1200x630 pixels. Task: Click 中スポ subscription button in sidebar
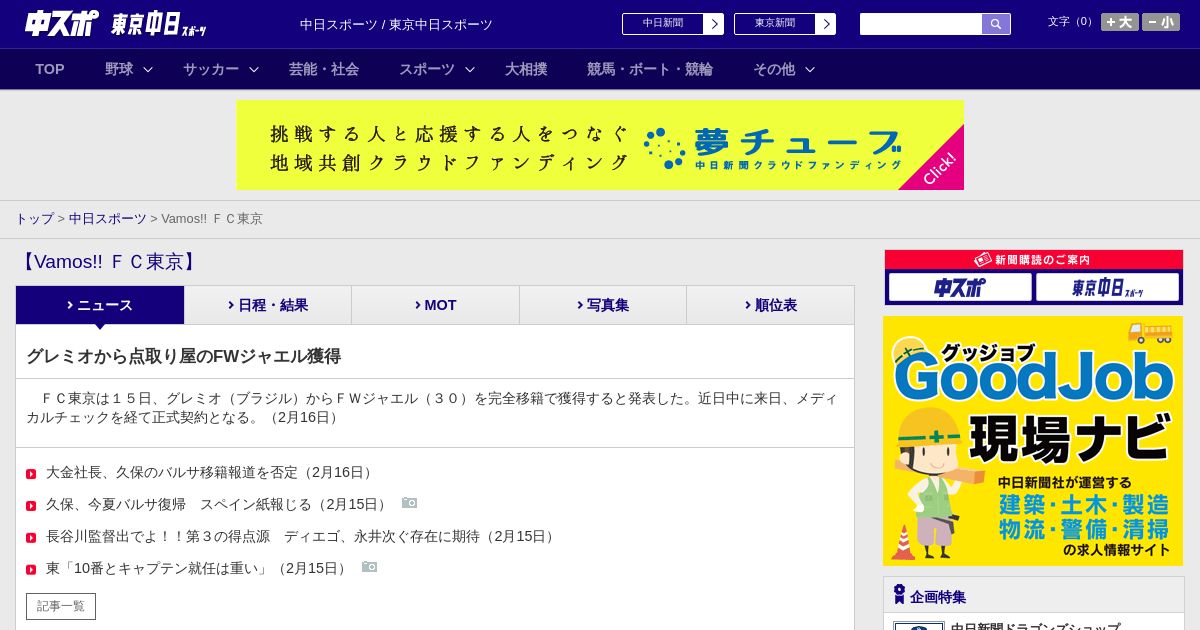point(960,287)
